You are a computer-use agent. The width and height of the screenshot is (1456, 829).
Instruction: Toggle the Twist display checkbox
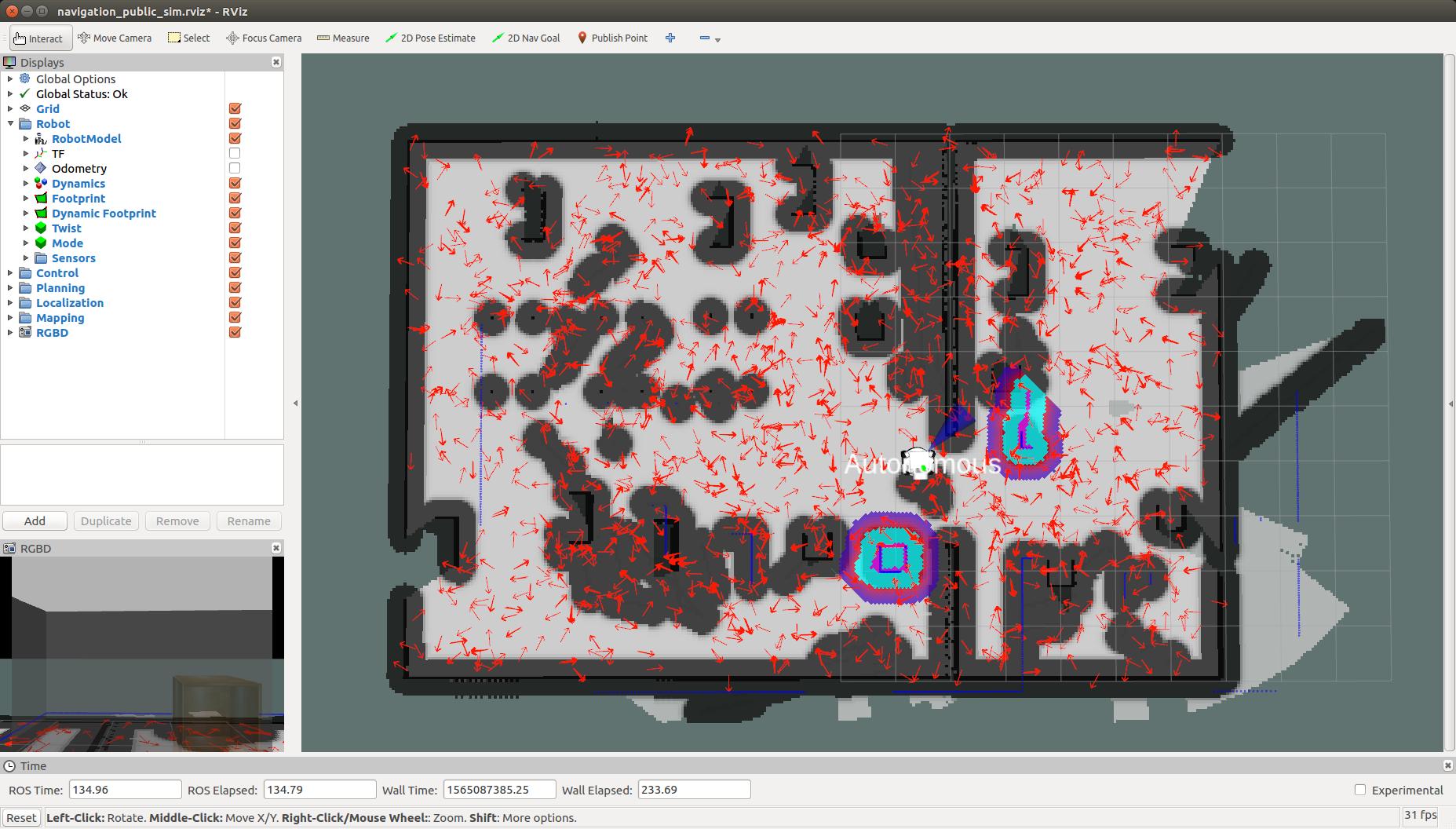click(235, 228)
